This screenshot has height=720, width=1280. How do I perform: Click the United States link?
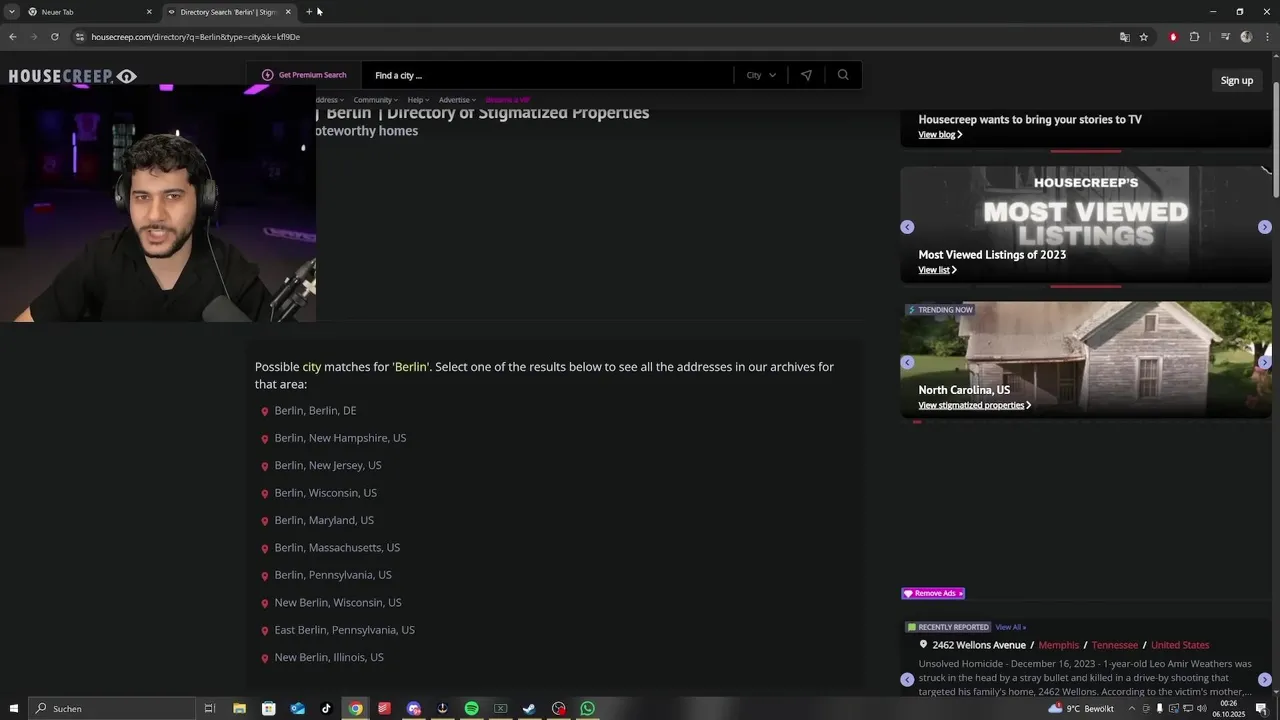point(1180,645)
